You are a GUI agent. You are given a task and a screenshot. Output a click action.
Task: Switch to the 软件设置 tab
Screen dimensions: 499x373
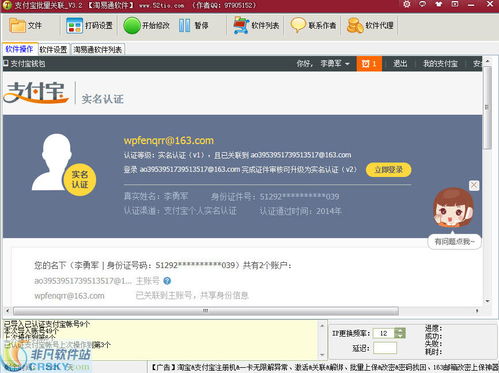point(53,50)
